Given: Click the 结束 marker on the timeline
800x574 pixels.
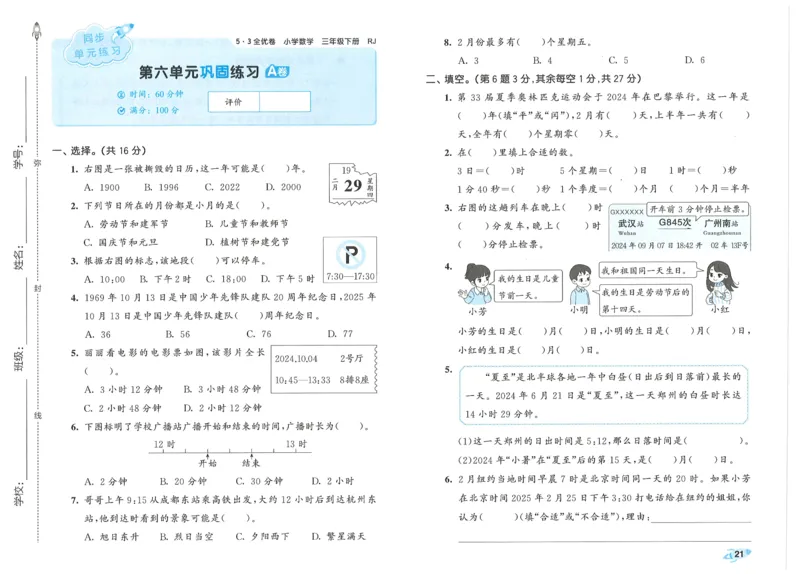Looking at the screenshot, I should 251,463.
